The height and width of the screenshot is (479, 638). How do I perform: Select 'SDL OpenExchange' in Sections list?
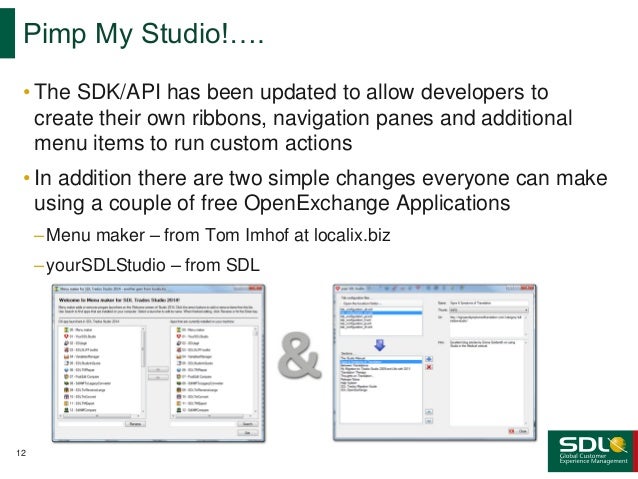click(354, 390)
